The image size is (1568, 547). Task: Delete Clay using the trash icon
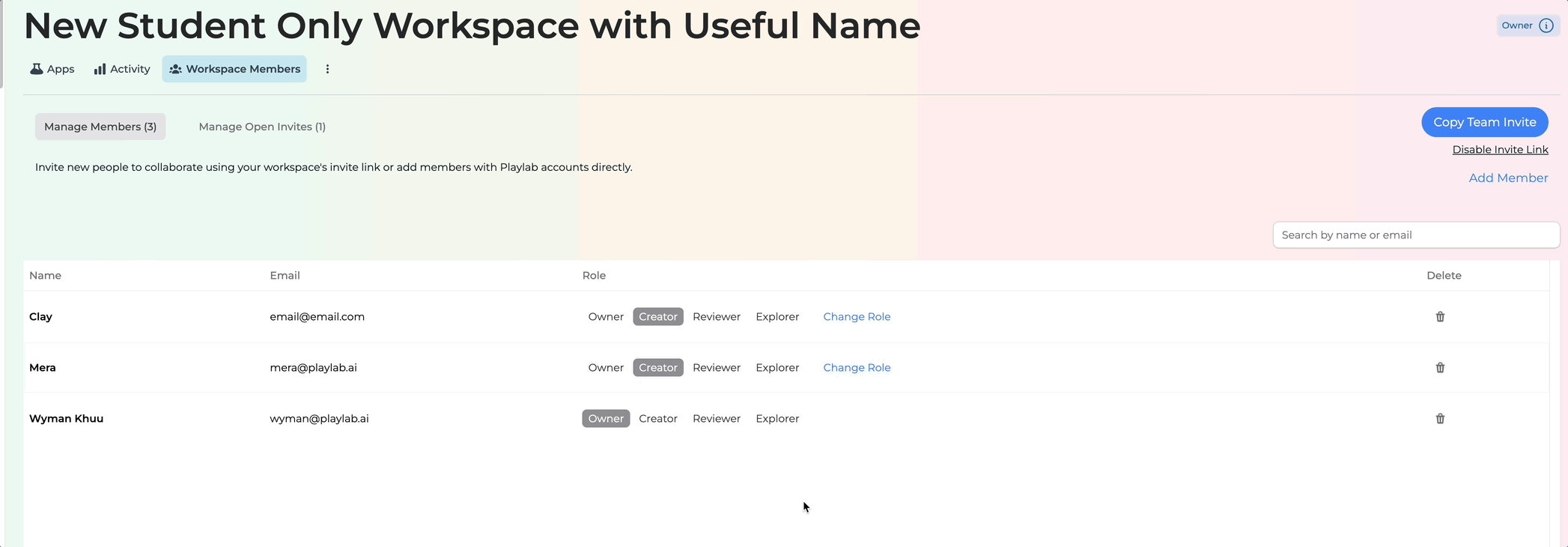[1440, 317]
